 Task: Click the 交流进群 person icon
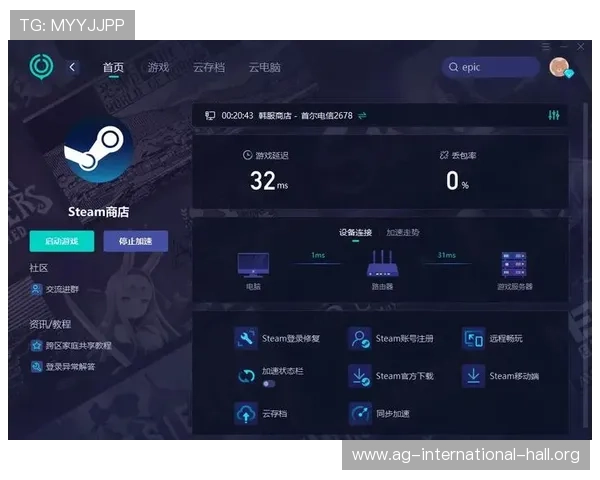[36, 289]
